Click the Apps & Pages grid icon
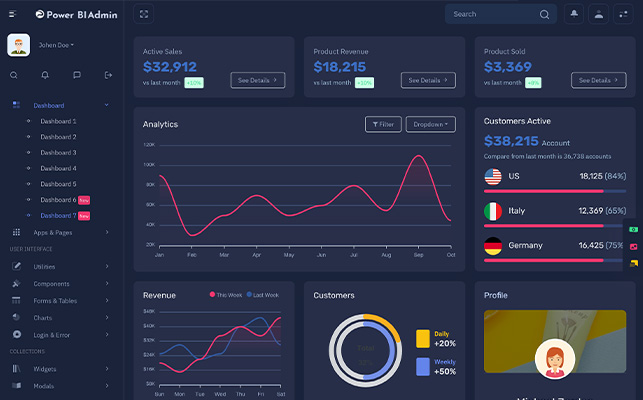Screen dimensions: 643x400 pos(16,232)
